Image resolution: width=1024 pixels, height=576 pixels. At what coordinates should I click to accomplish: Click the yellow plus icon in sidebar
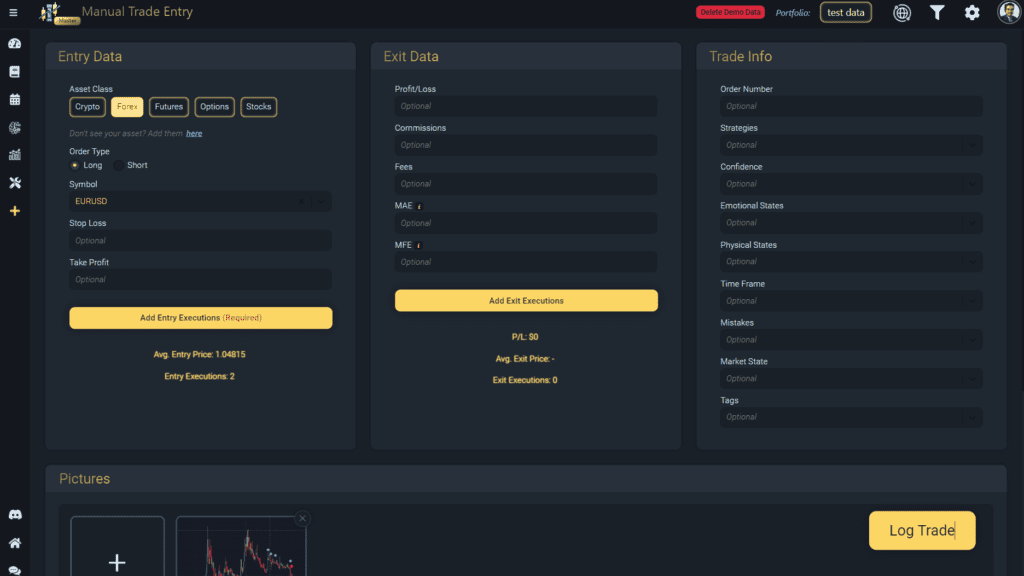click(14, 211)
